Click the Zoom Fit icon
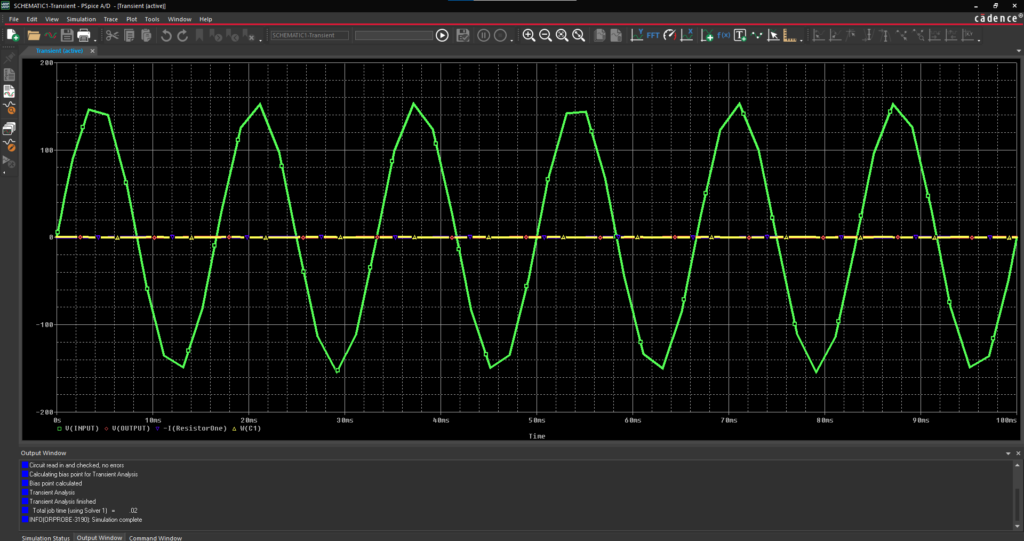The height and width of the screenshot is (541, 1024). pos(579,35)
